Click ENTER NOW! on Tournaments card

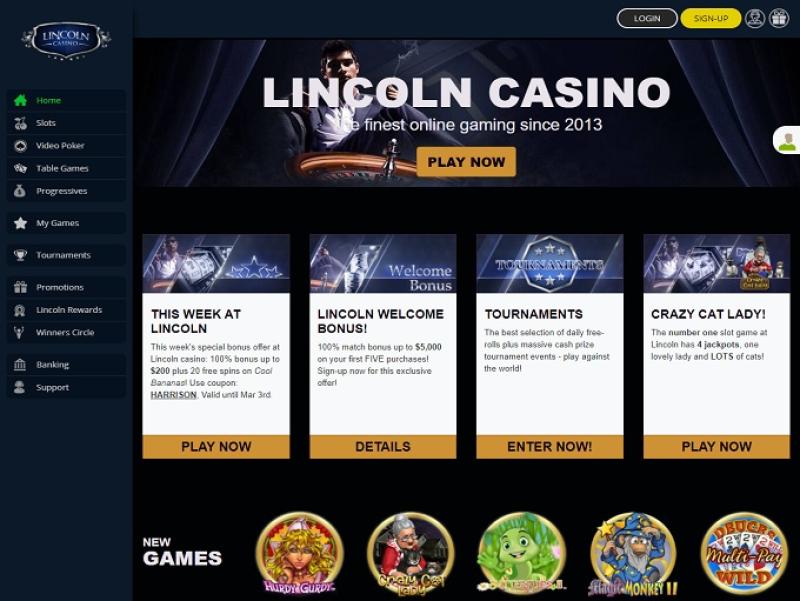tap(549, 446)
